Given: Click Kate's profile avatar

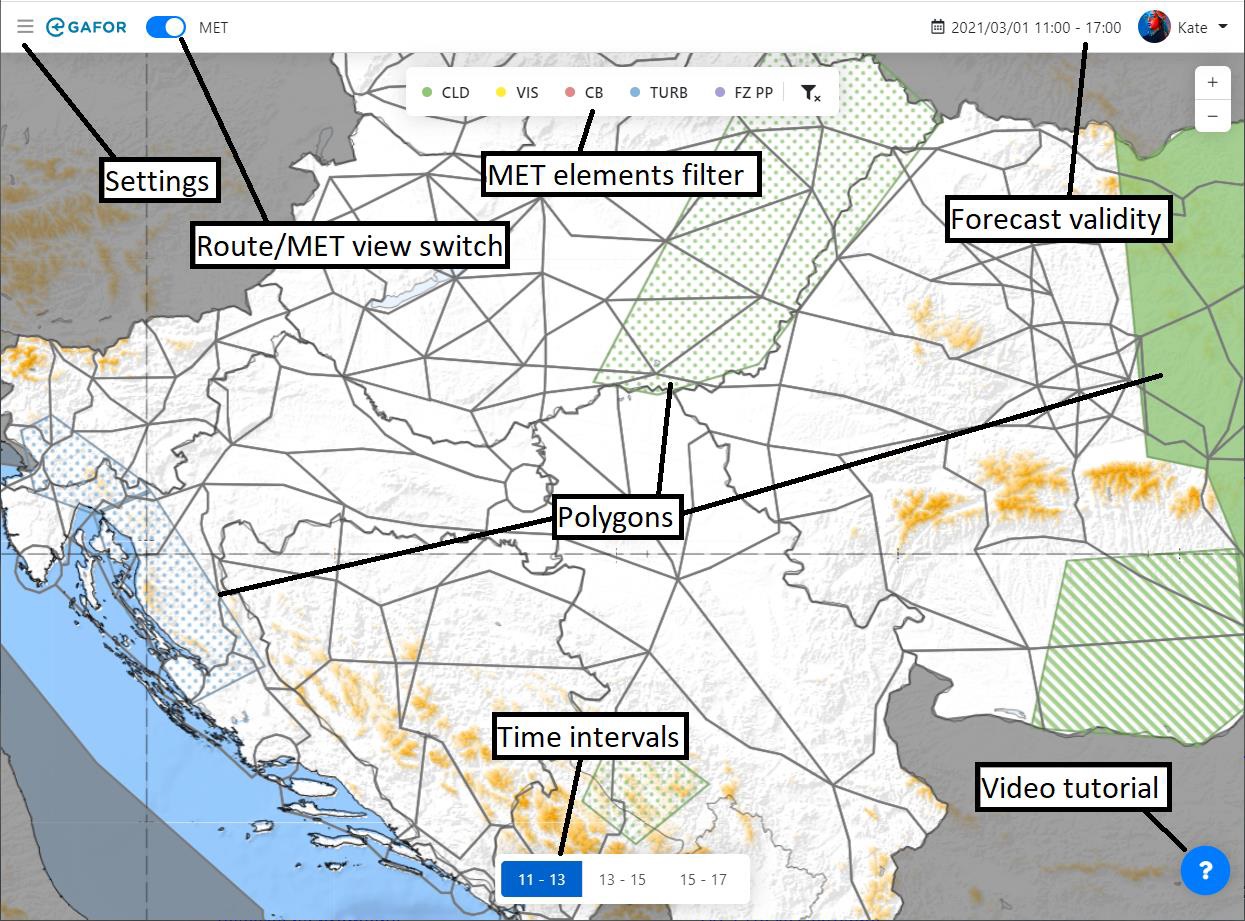Looking at the screenshot, I should [x=1154, y=27].
